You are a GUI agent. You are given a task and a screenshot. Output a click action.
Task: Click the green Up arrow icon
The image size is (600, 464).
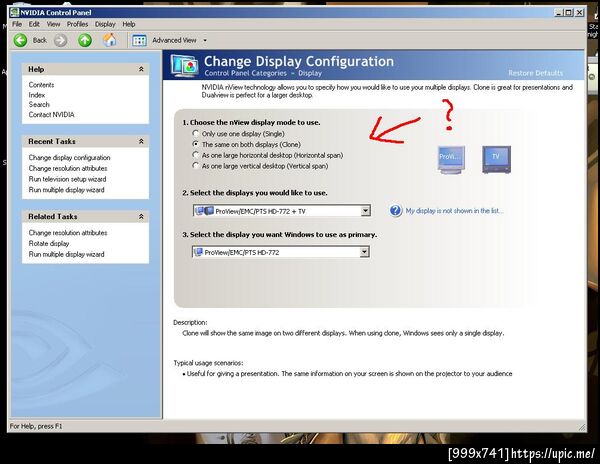point(85,40)
